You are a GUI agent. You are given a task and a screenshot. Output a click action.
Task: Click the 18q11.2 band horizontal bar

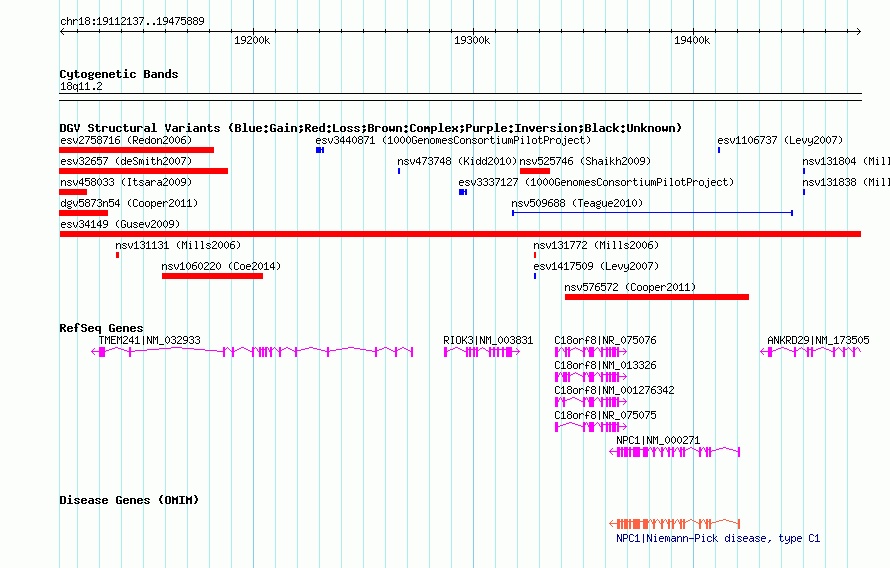[460, 97]
